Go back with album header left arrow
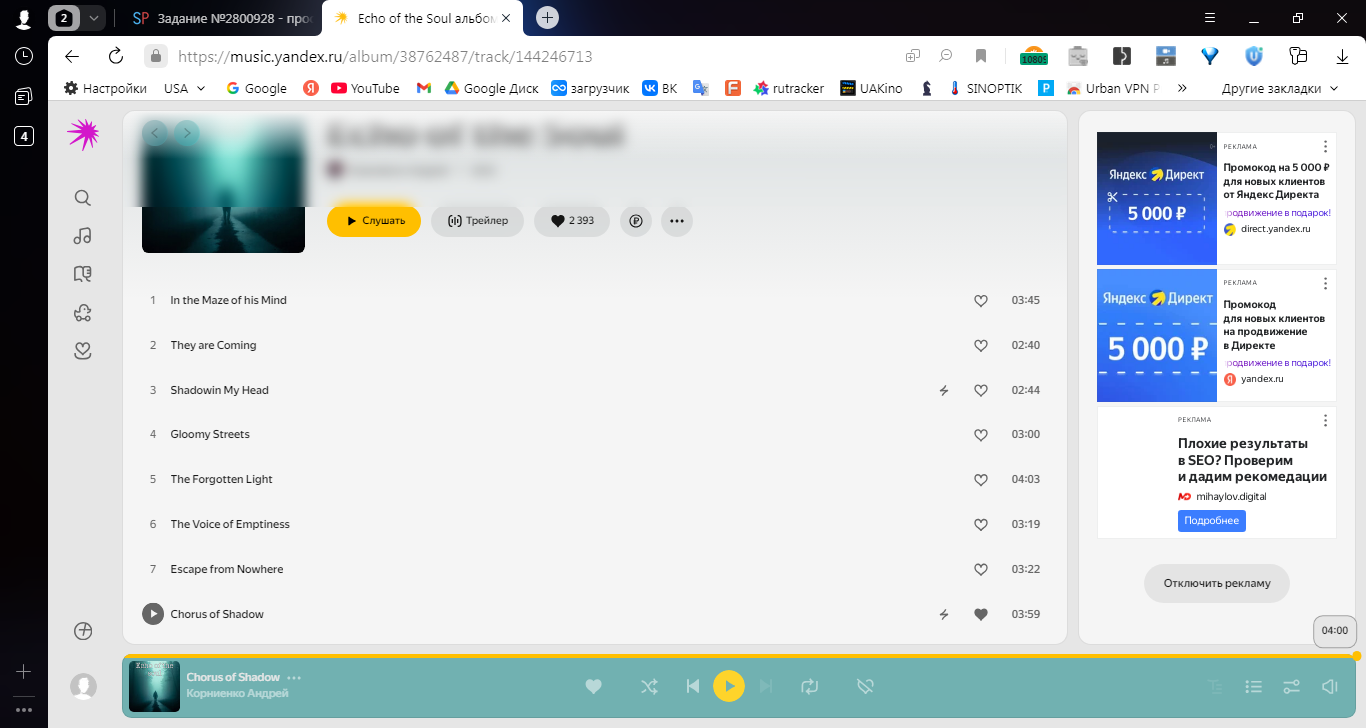The width and height of the screenshot is (1366, 728). coord(155,132)
